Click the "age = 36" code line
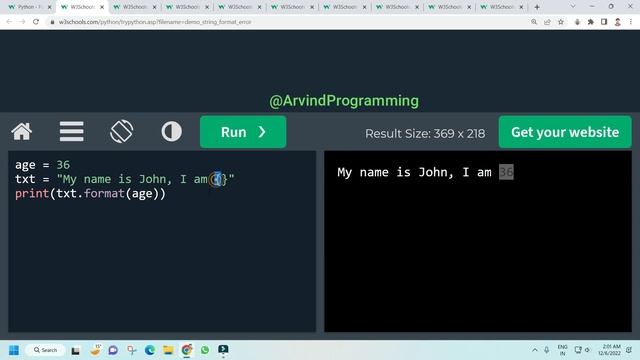 [42, 164]
